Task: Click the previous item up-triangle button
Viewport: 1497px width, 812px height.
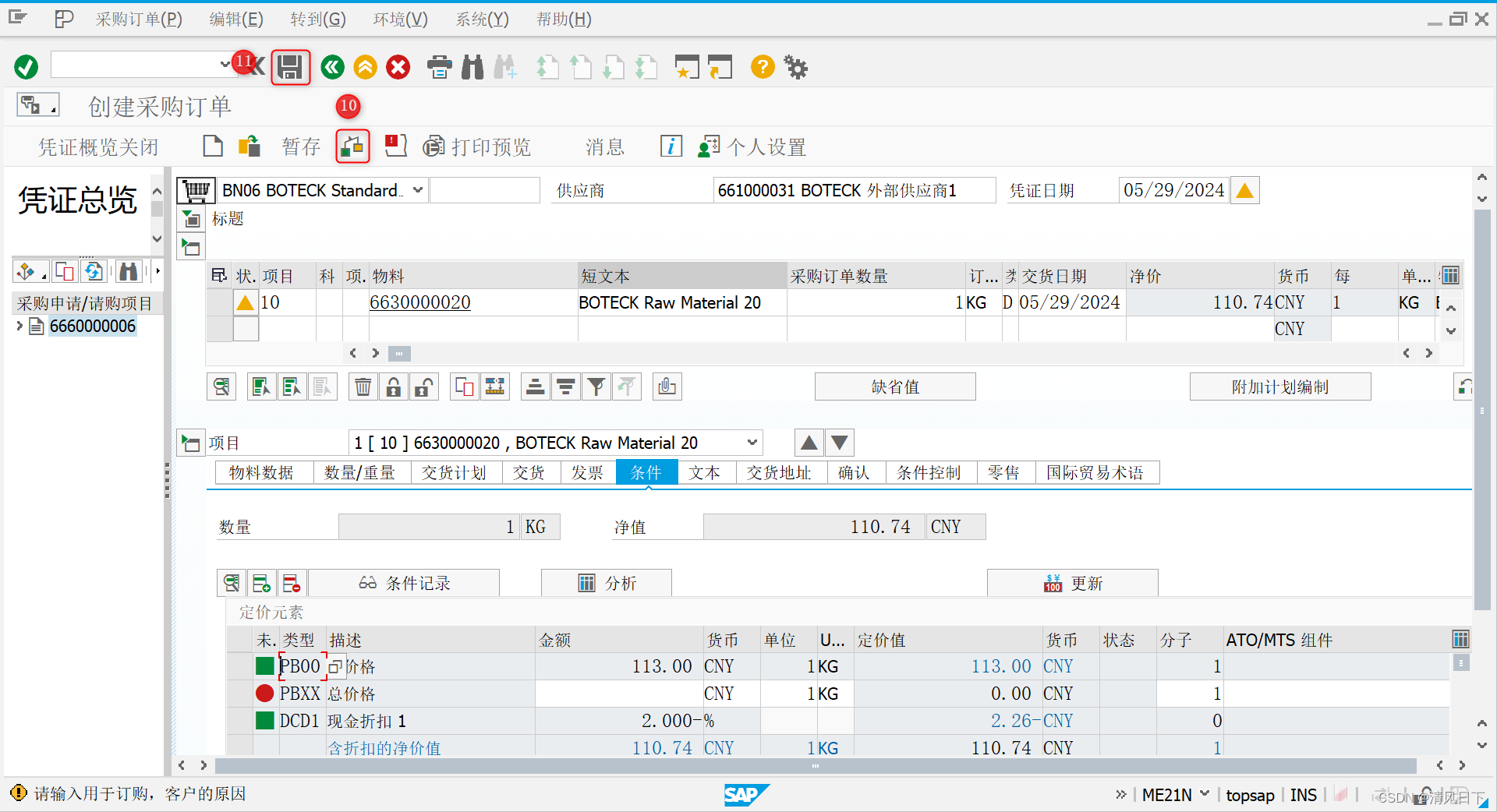Action: pyautogui.click(x=809, y=443)
